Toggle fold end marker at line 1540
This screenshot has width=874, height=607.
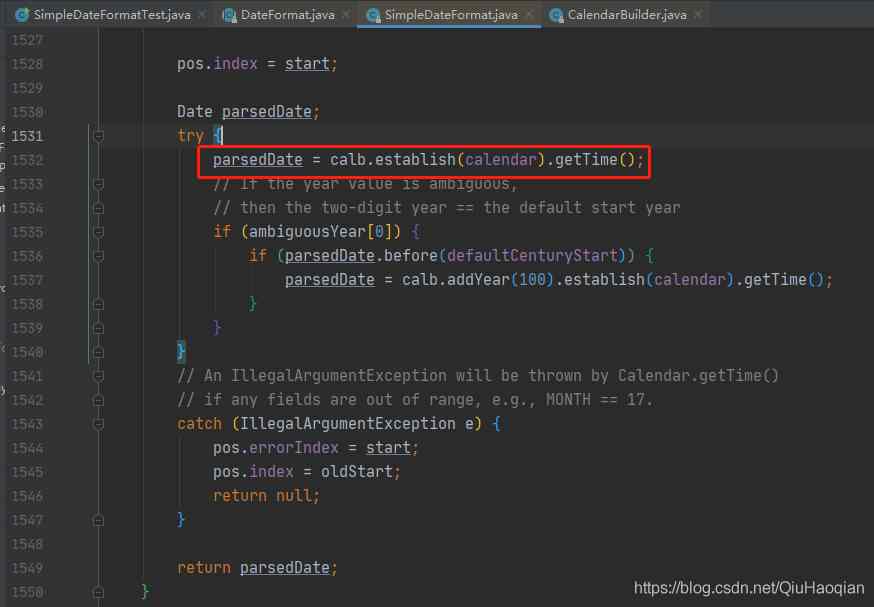click(x=99, y=352)
